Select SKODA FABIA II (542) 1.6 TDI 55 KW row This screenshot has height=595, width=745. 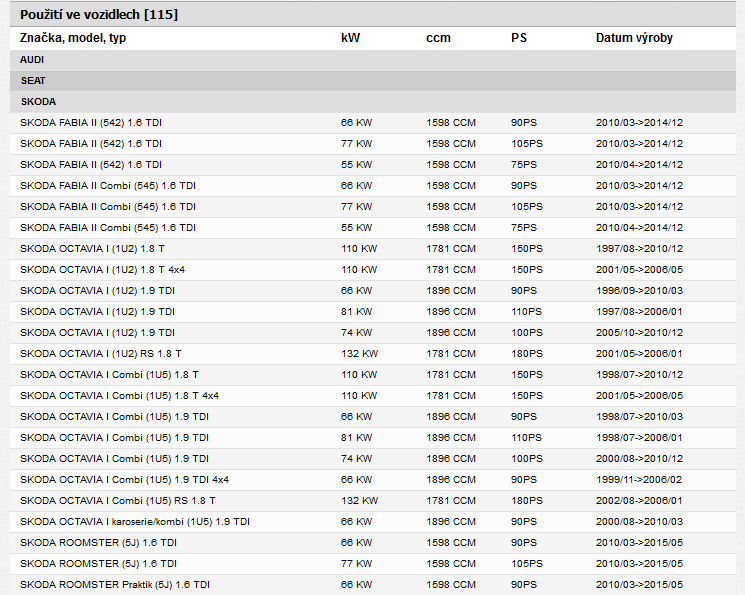pos(372,164)
